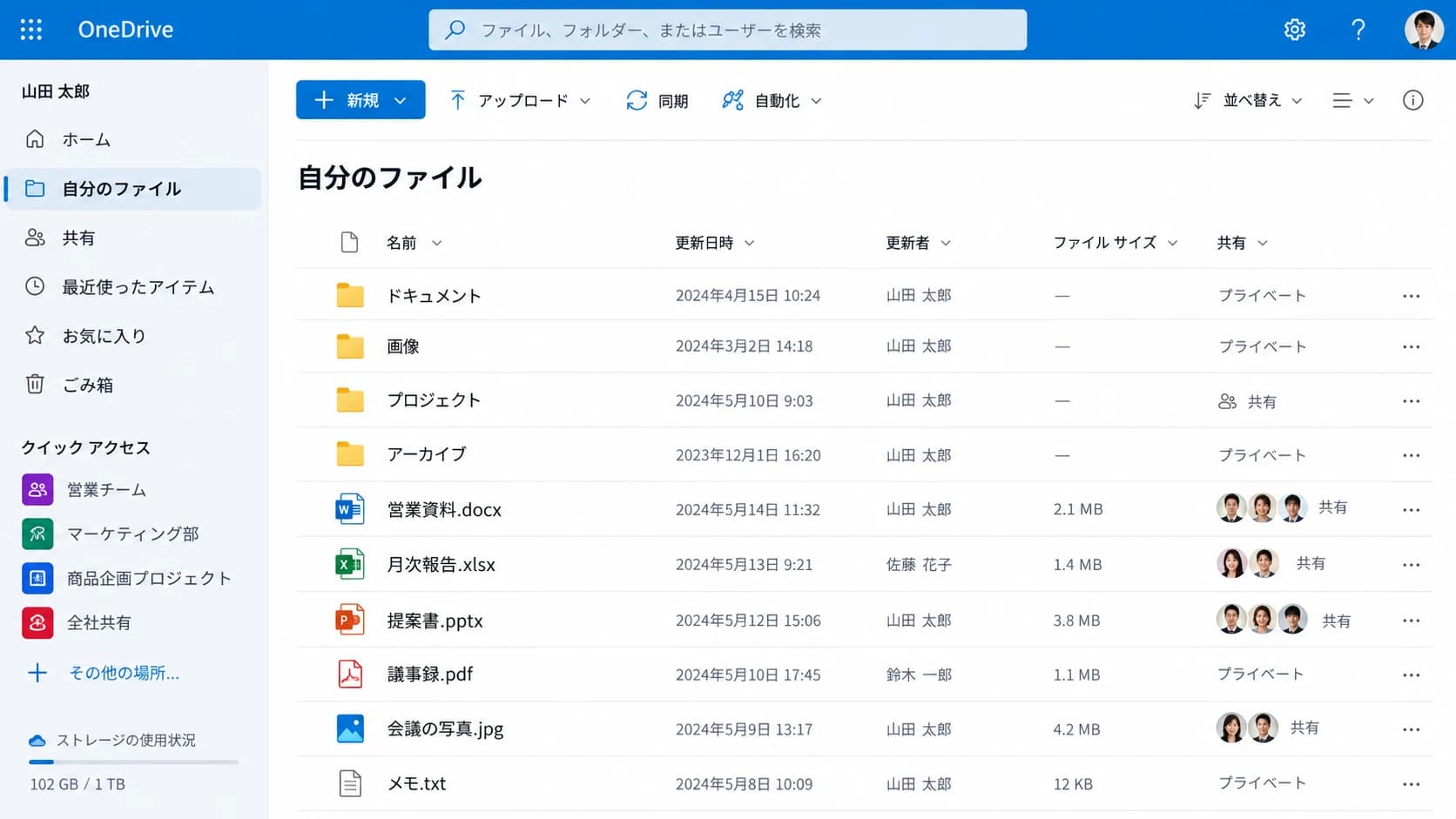
Task: Open the more options for プロジェクト row
Action: point(1412,401)
